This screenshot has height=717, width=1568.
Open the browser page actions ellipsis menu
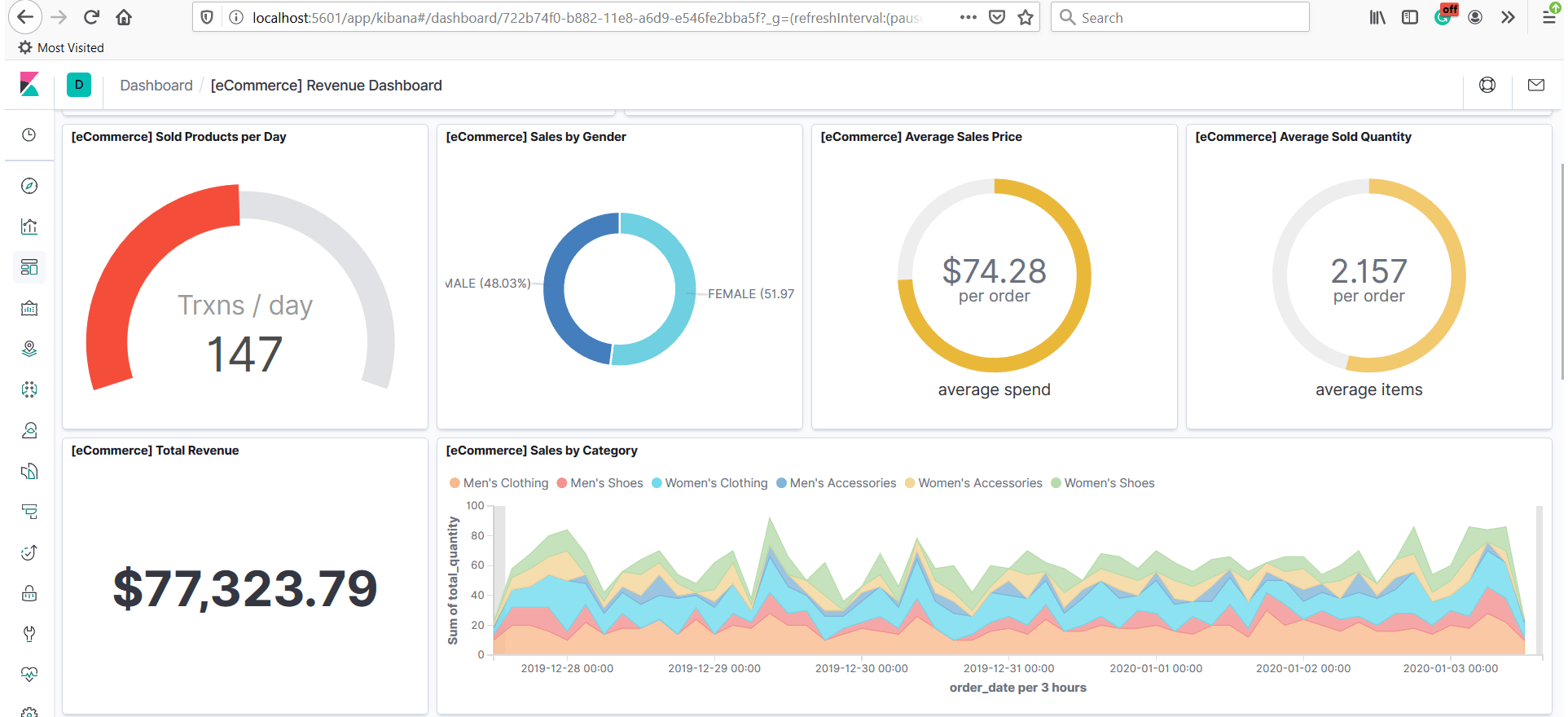coord(968,17)
